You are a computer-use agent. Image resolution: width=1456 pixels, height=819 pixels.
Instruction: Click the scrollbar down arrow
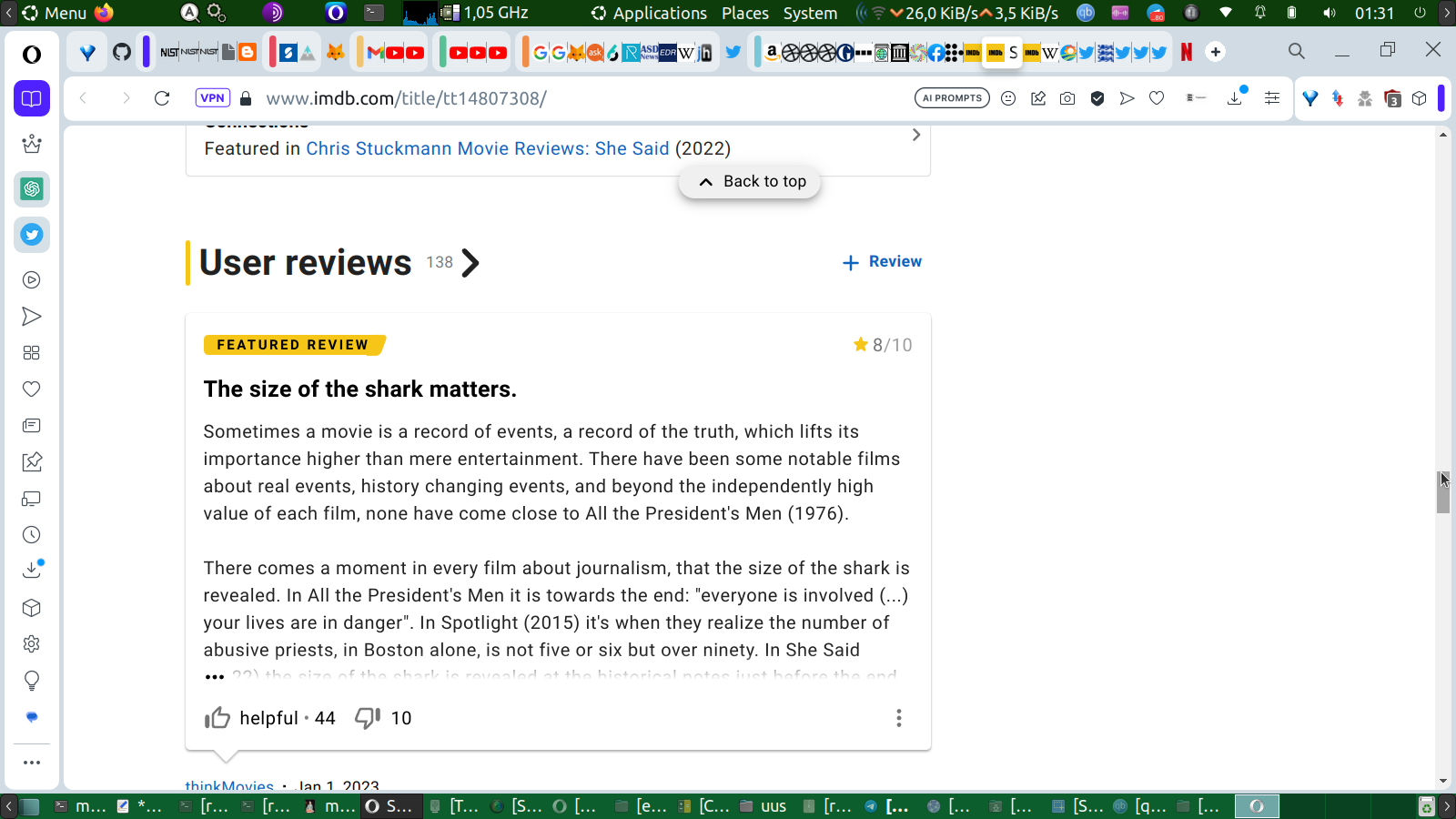[x=1443, y=781]
